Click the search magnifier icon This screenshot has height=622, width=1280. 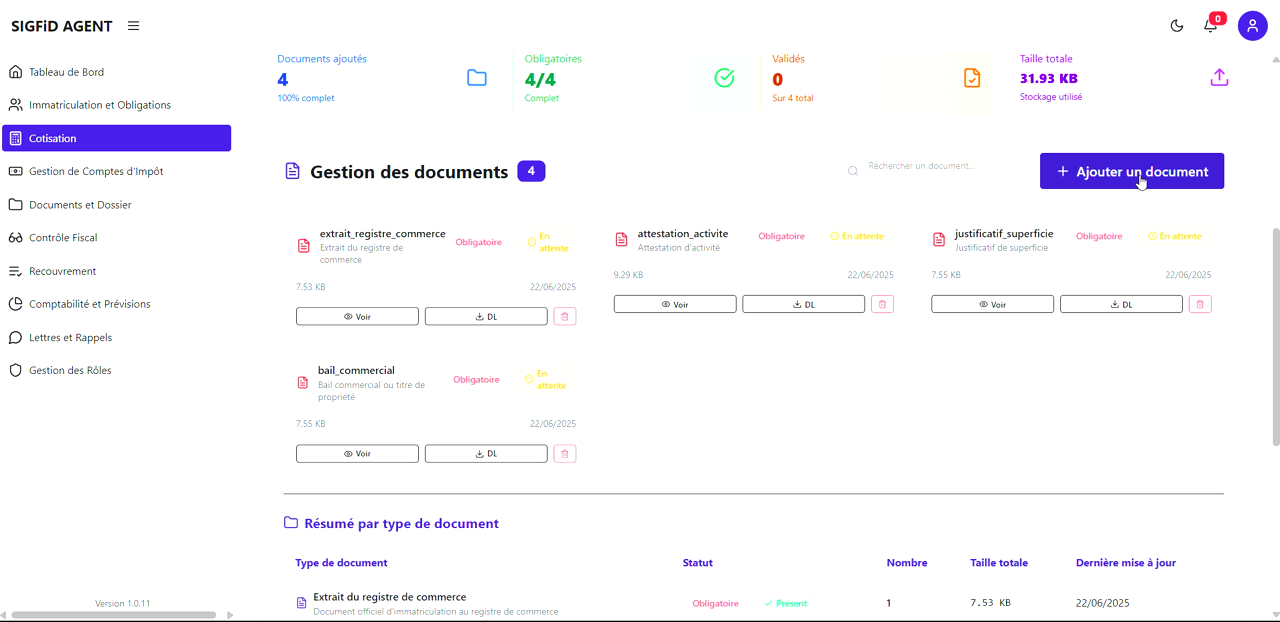tap(853, 170)
